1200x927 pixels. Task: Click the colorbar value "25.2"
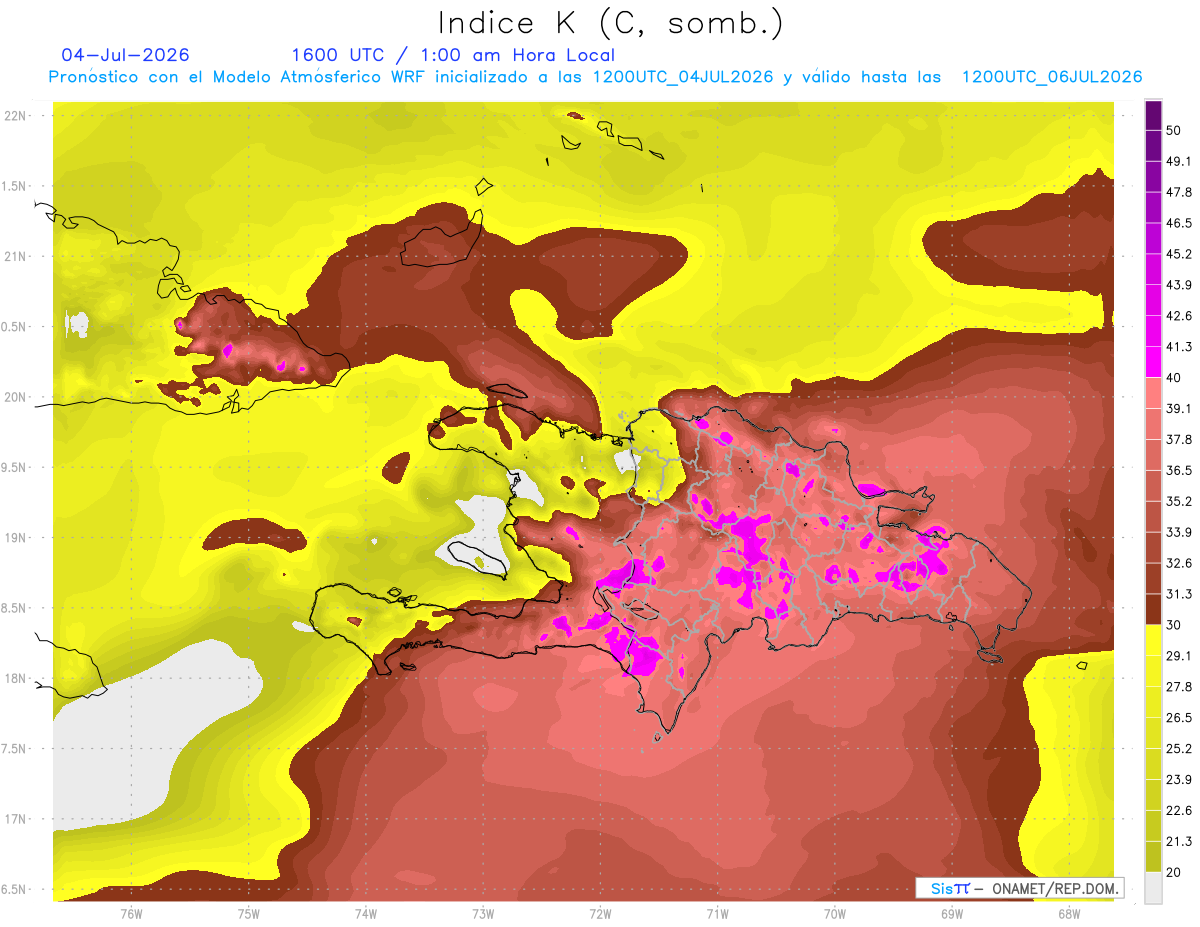[x=1178, y=748]
